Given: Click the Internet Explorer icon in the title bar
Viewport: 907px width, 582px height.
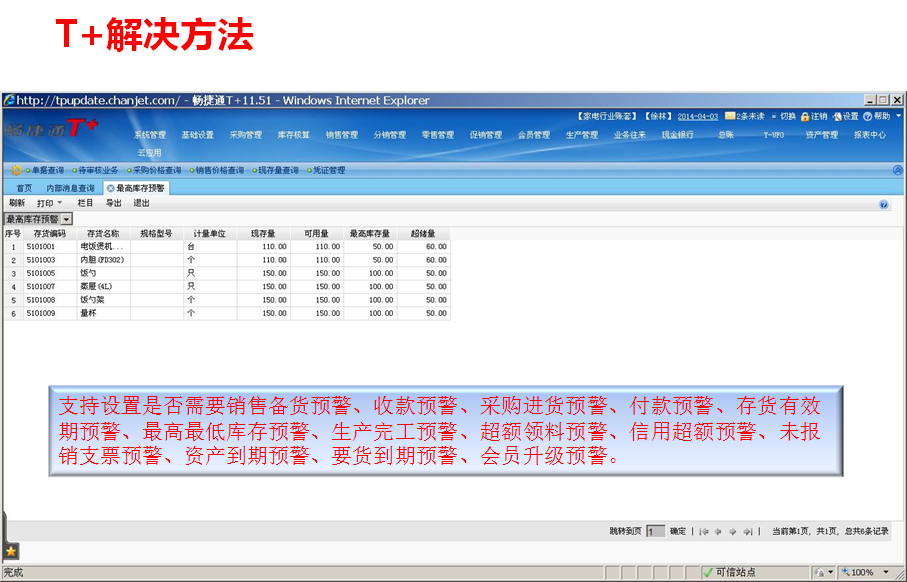Looking at the screenshot, I should pos(9,100).
